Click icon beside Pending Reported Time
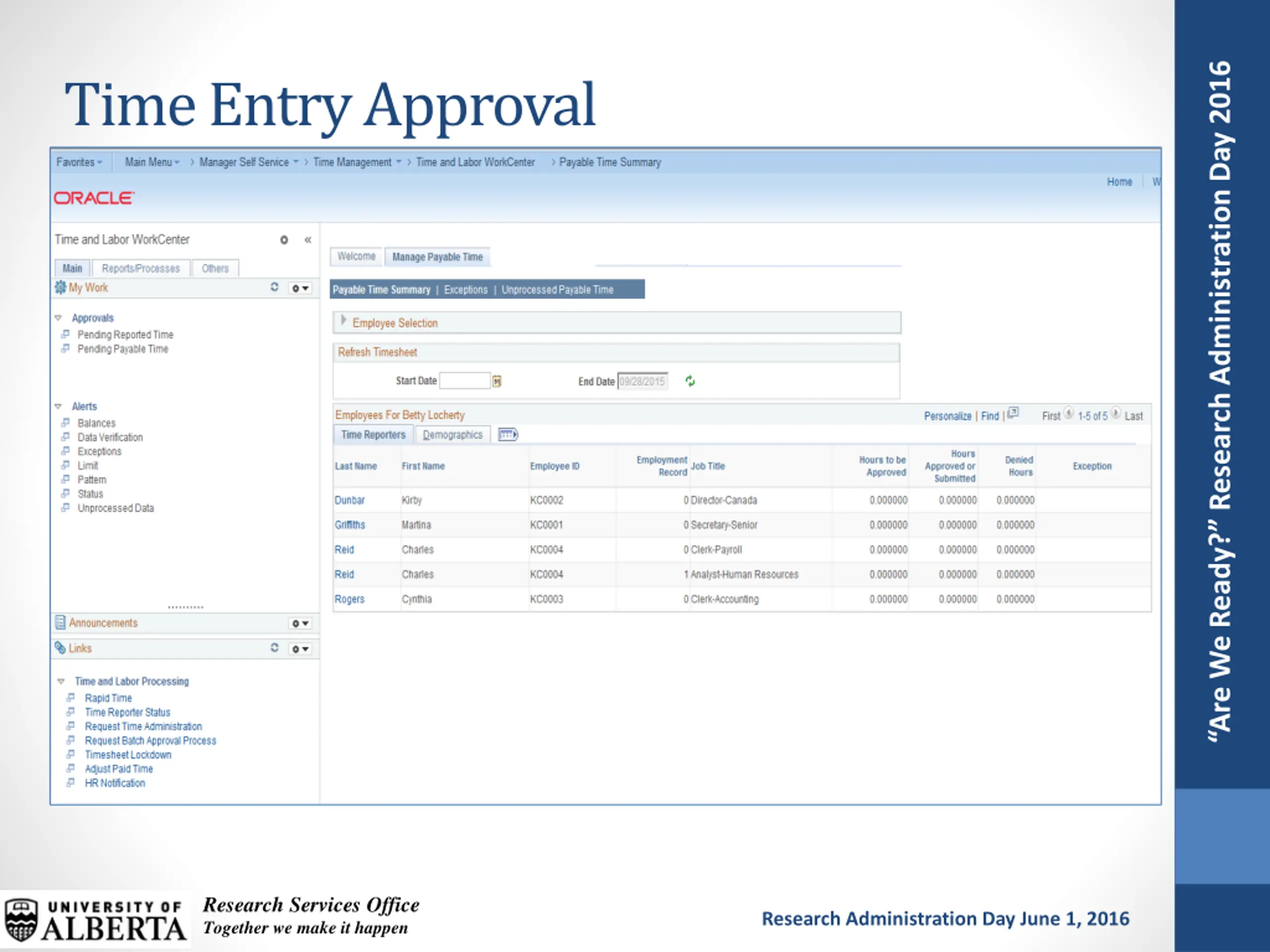This screenshot has height=952, width=1270. 65,334
